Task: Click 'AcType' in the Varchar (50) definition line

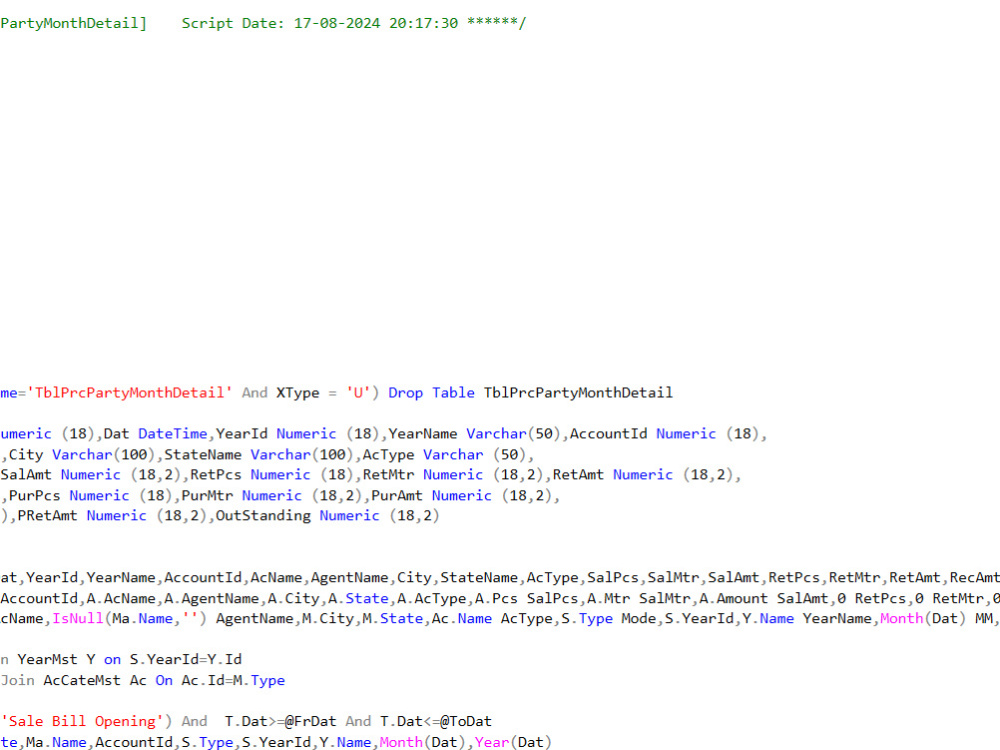Action: tap(388, 455)
